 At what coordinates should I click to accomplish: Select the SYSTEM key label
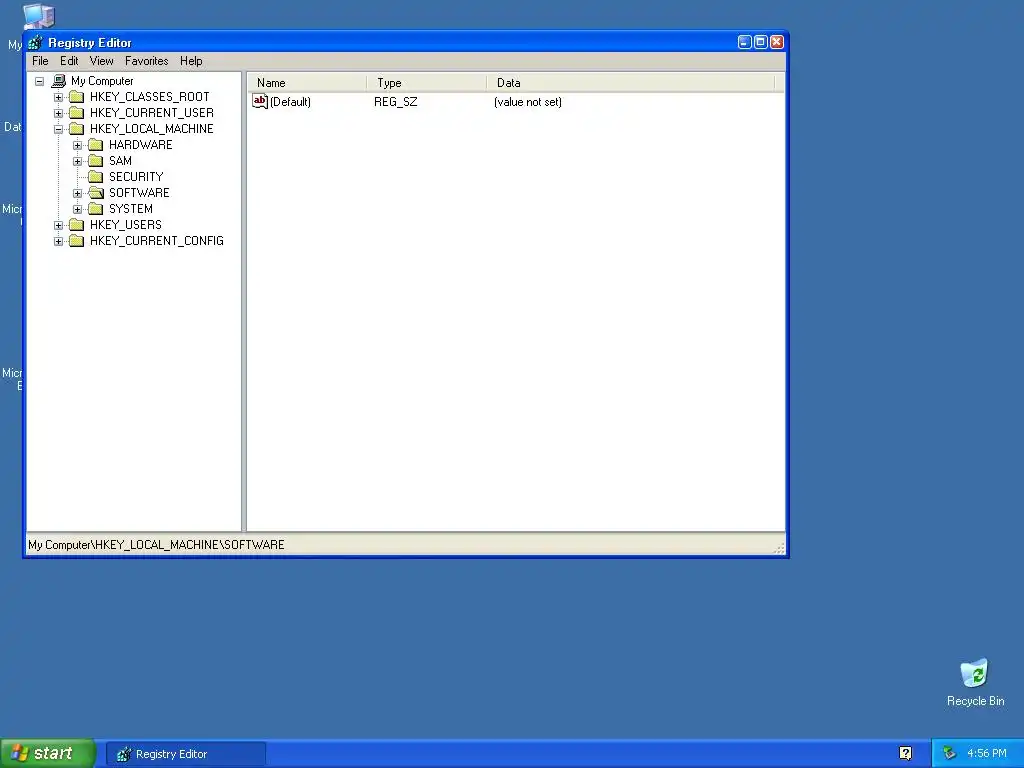131,209
